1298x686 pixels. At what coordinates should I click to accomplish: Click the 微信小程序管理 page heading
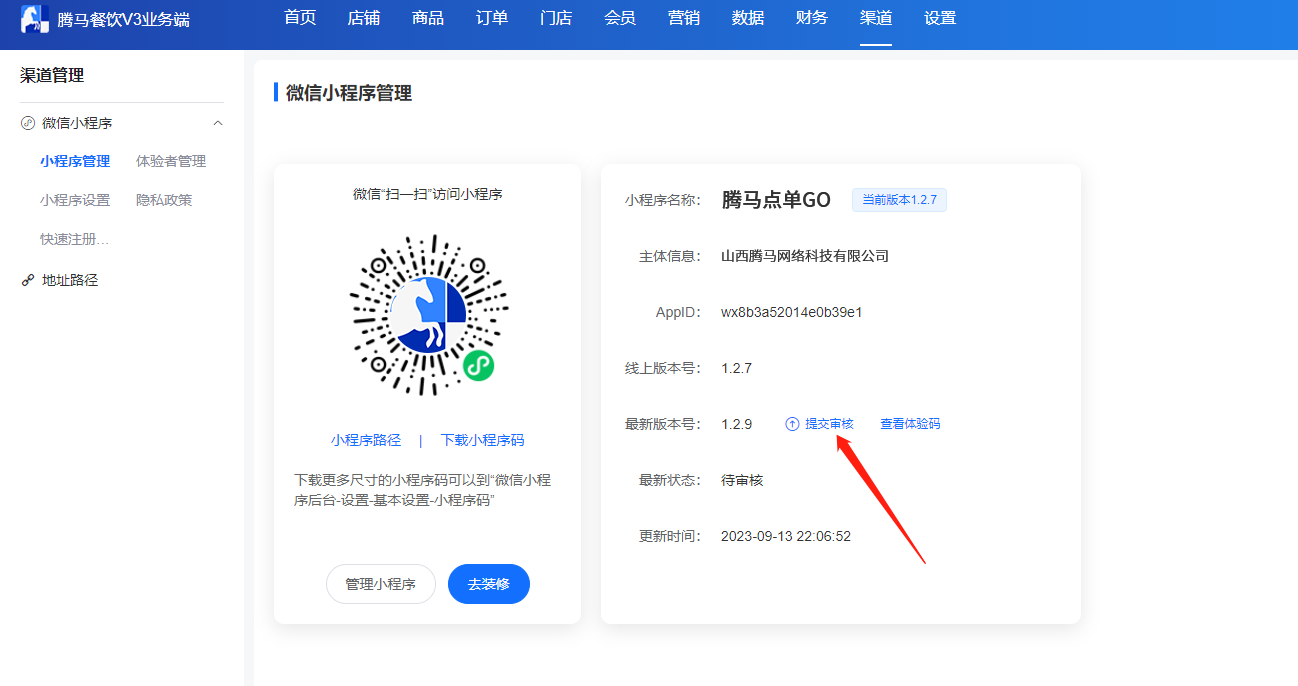point(349,93)
